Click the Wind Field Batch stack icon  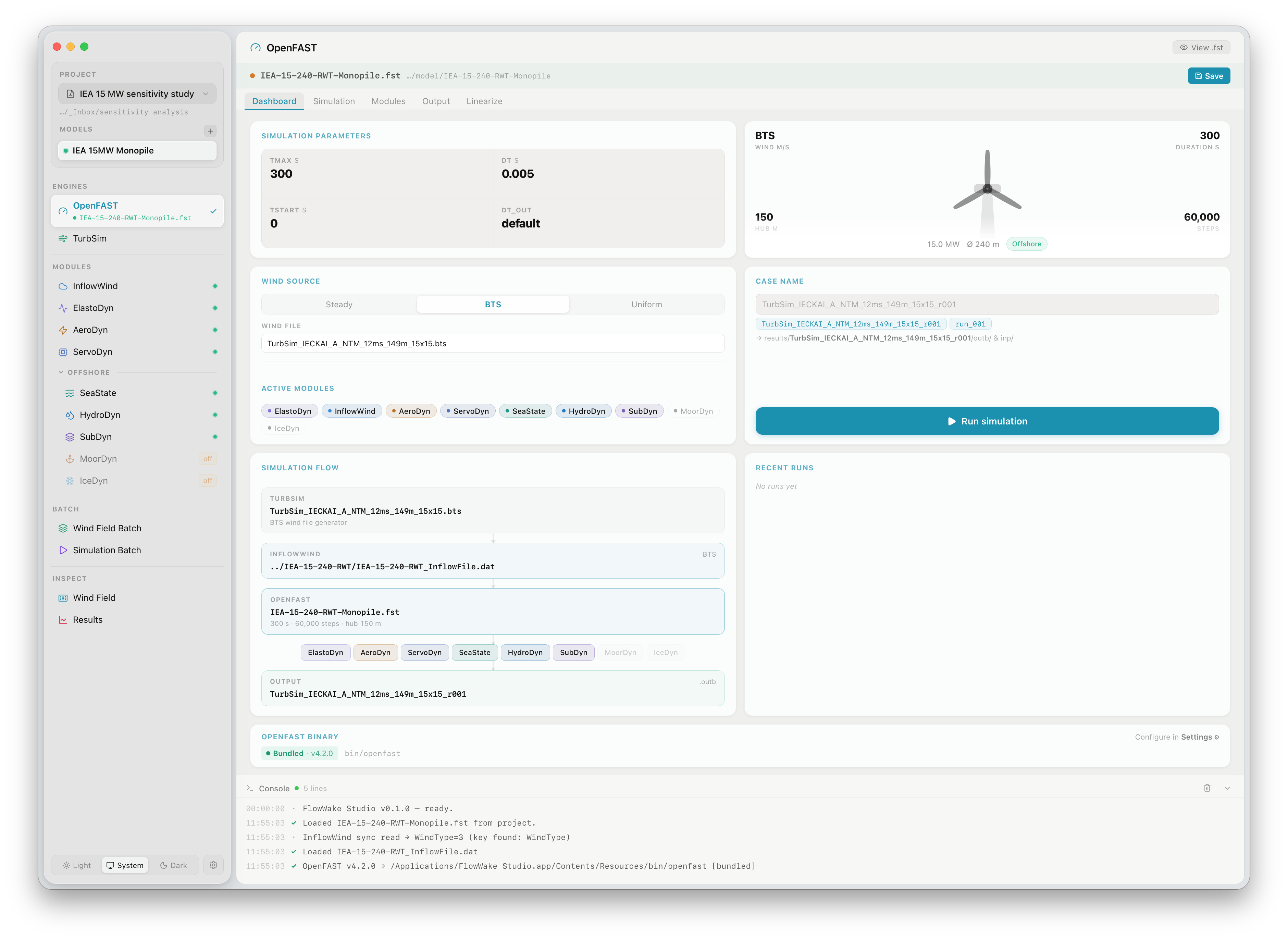pyautogui.click(x=63, y=528)
